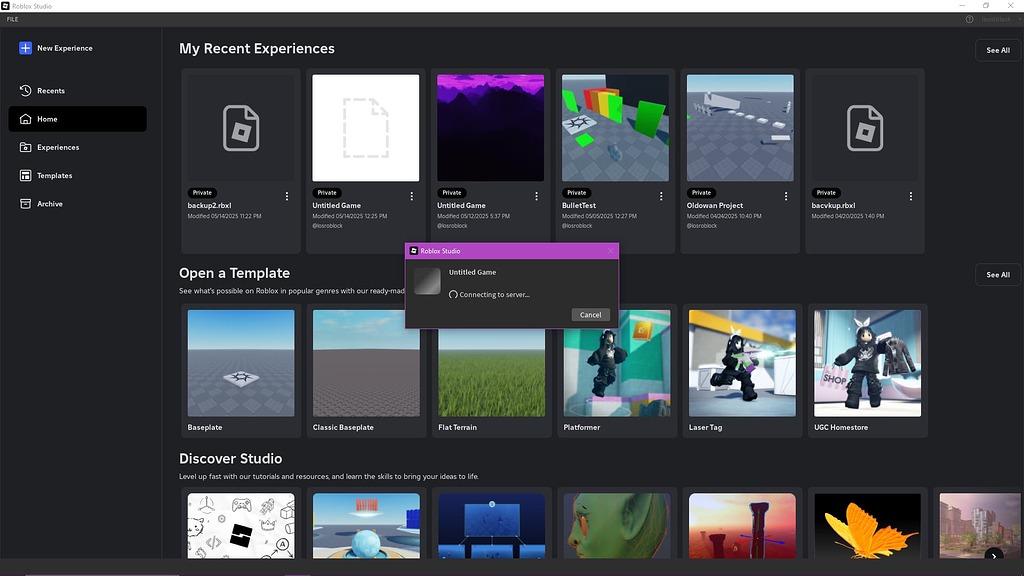Open options menu for Oldowan Project
This screenshot has width=1024, height=576.
pos(786,196)
